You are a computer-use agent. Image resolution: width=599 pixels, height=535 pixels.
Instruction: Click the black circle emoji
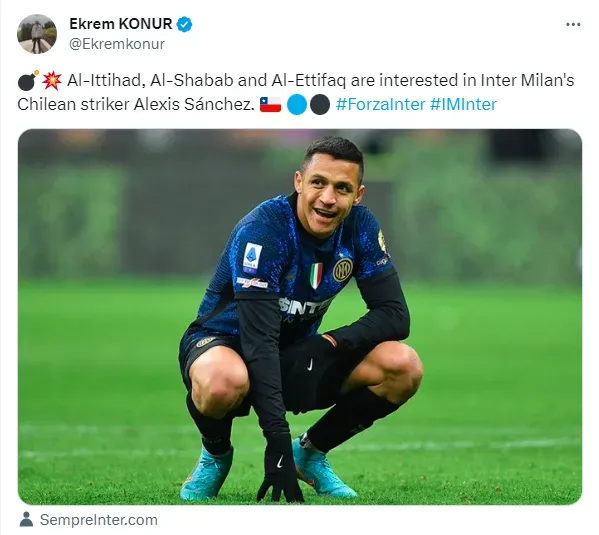[320, 105]
